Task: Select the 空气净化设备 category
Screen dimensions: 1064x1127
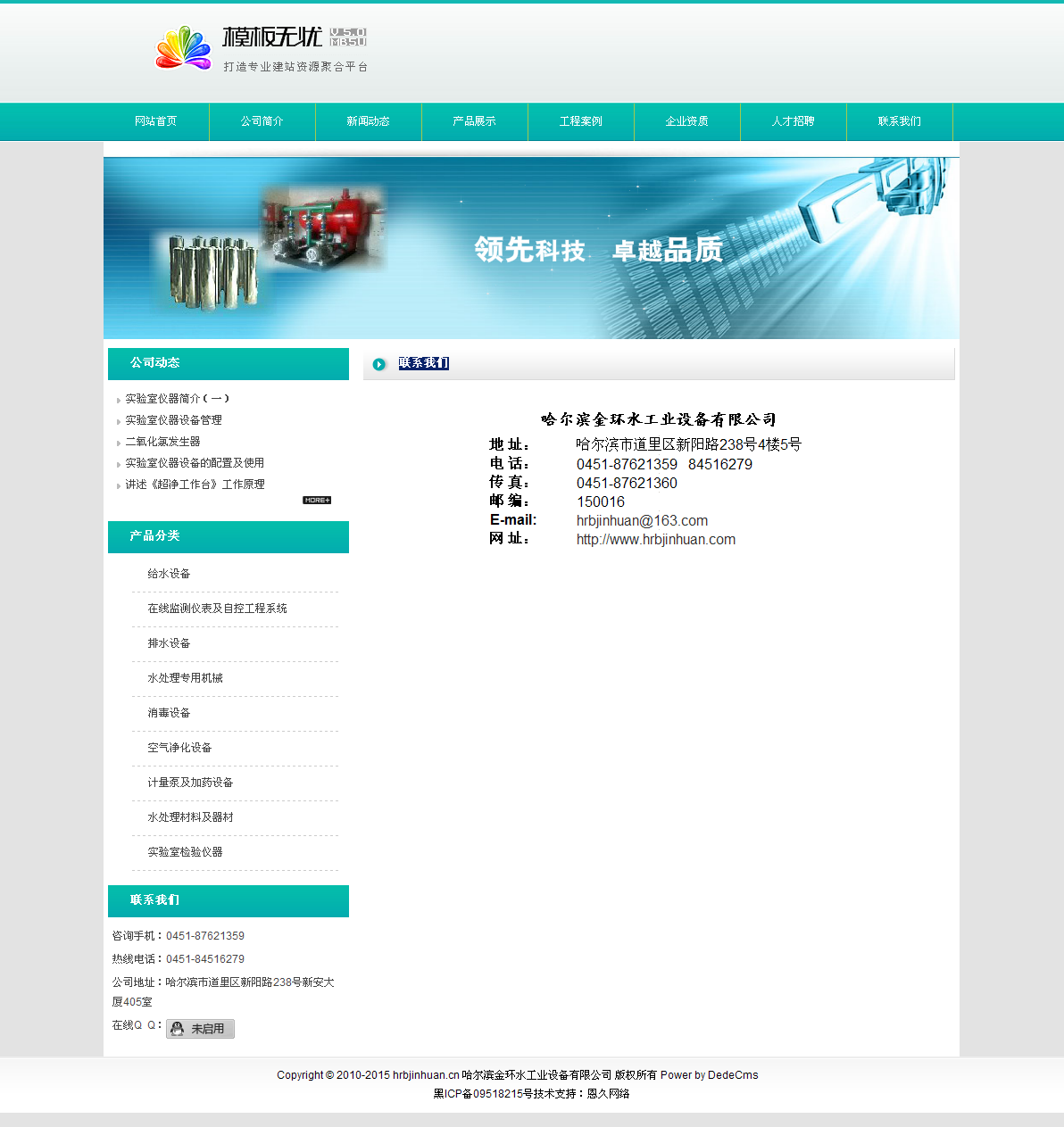Action: click(x=179, y=748)
